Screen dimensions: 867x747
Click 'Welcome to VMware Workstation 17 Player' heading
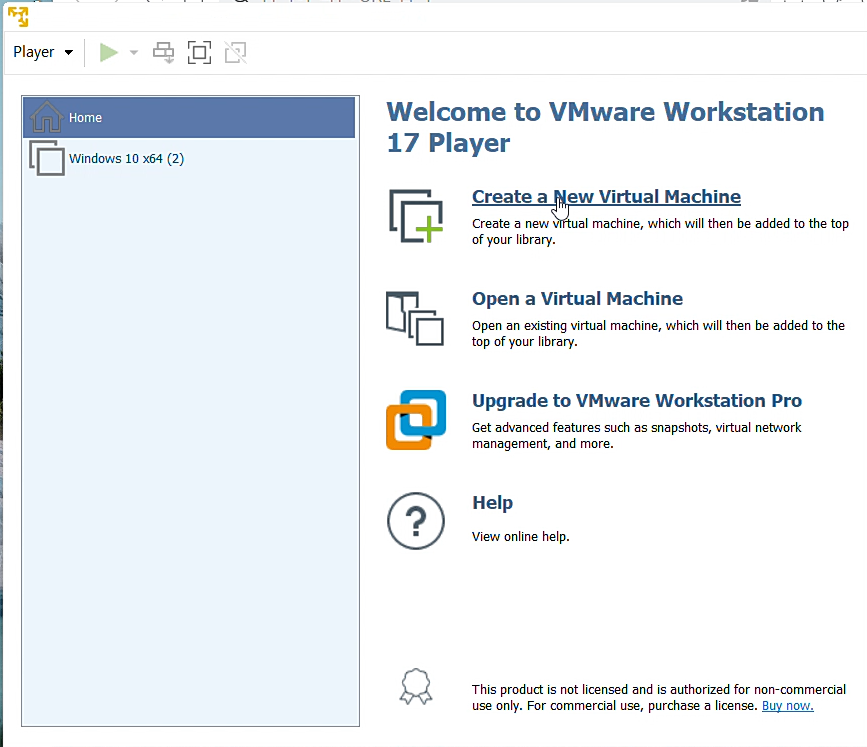pyautogui.click(x=605, y=127)
